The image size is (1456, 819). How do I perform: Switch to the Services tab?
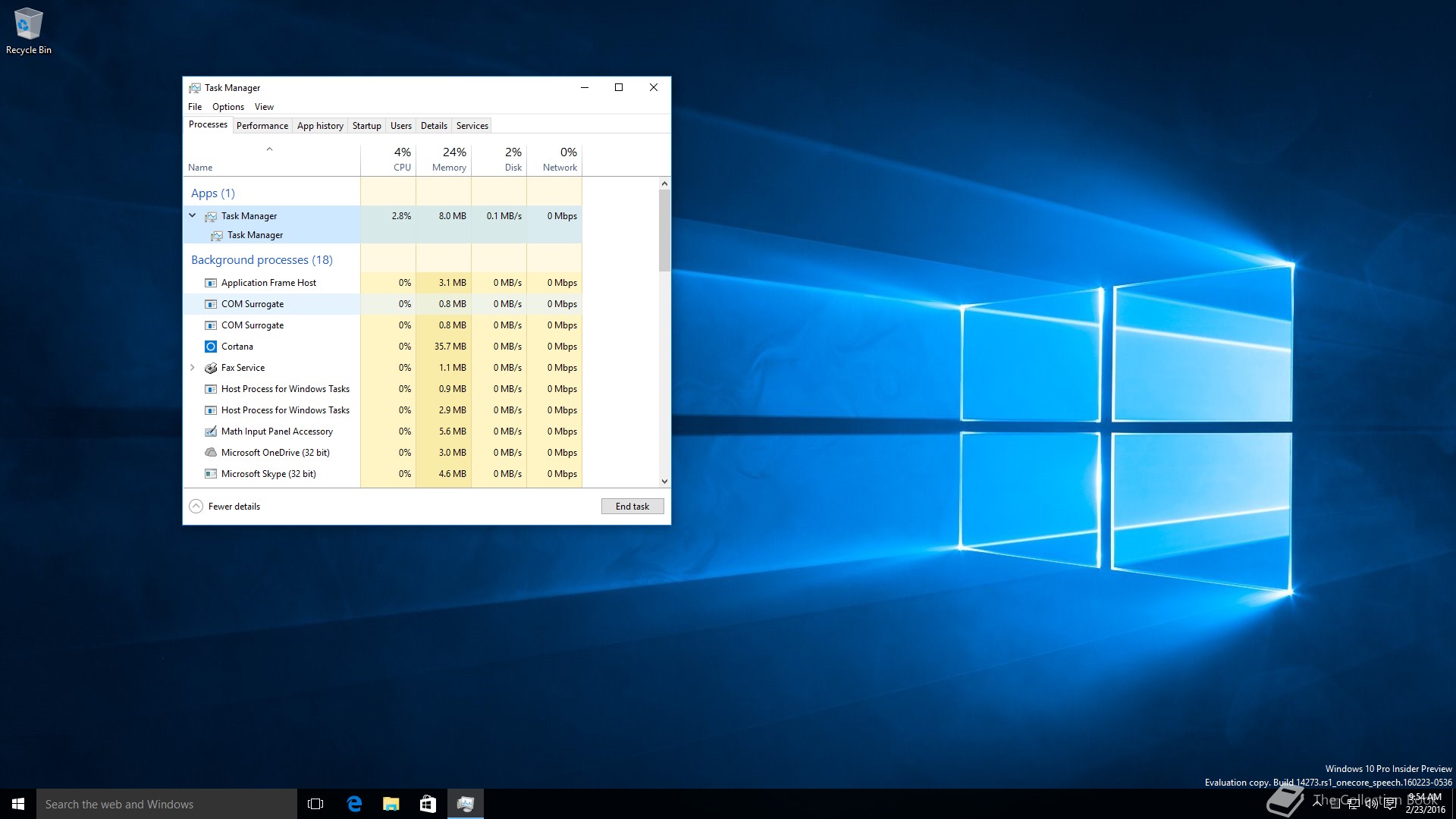tap(472, 126)
